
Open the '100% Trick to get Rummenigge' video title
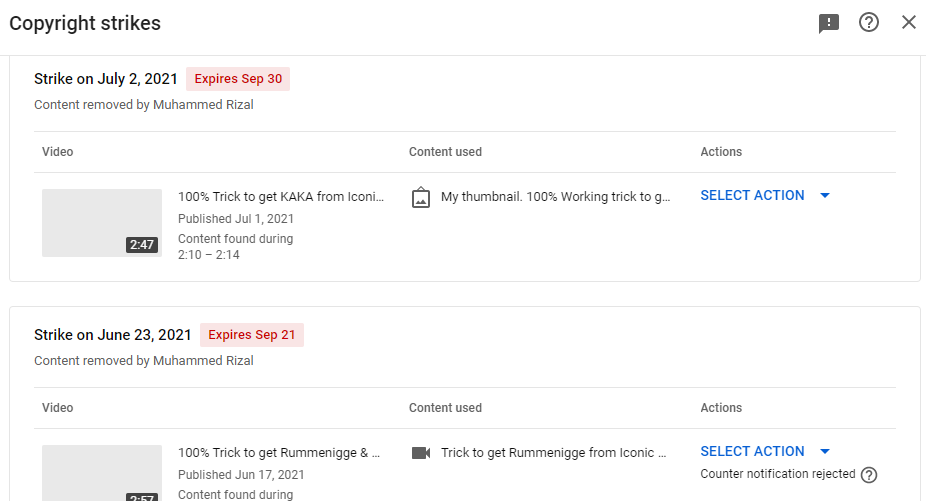click(279, 453)
